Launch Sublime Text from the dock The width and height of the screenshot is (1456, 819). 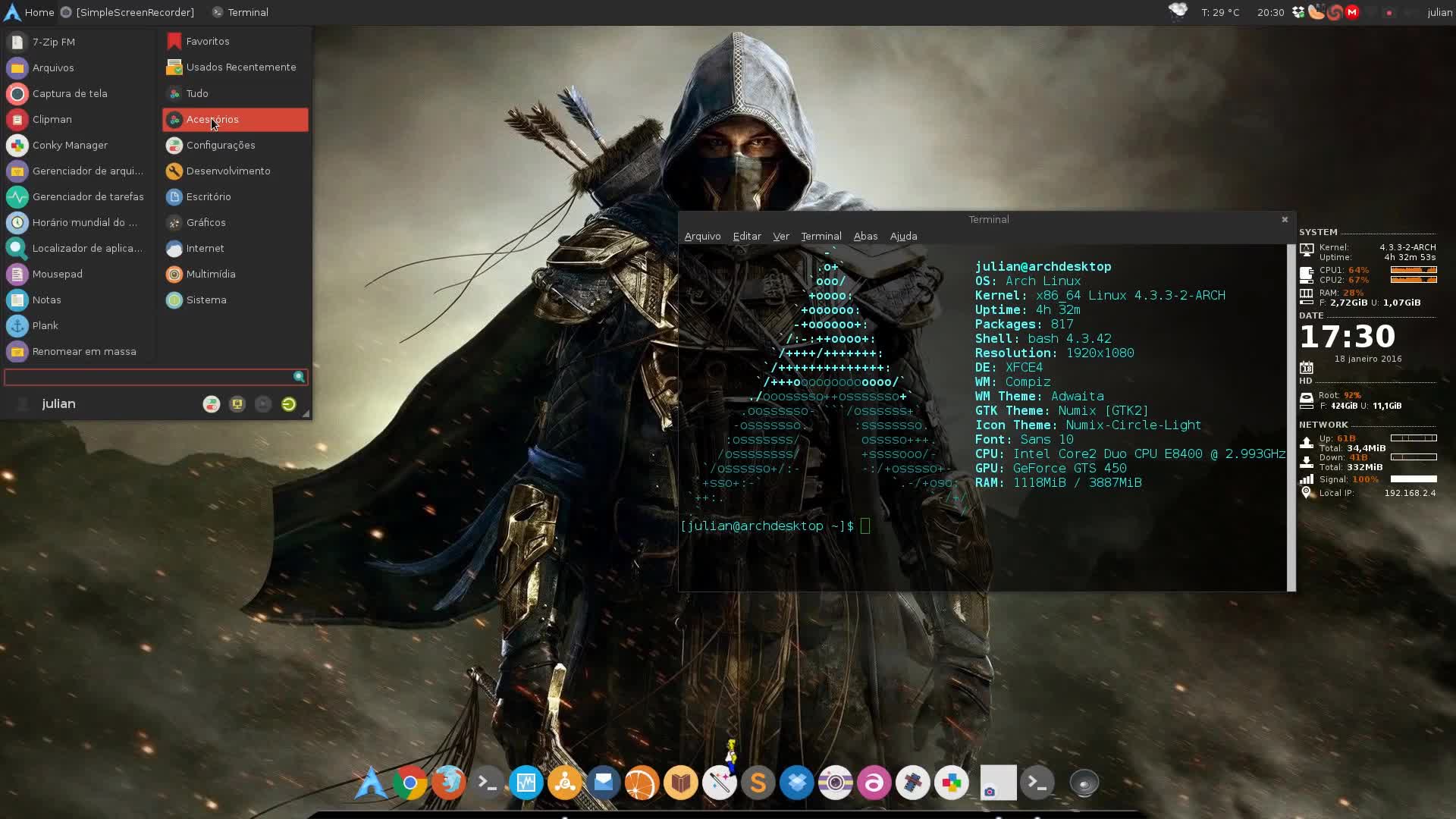click(x=758, y=783)
